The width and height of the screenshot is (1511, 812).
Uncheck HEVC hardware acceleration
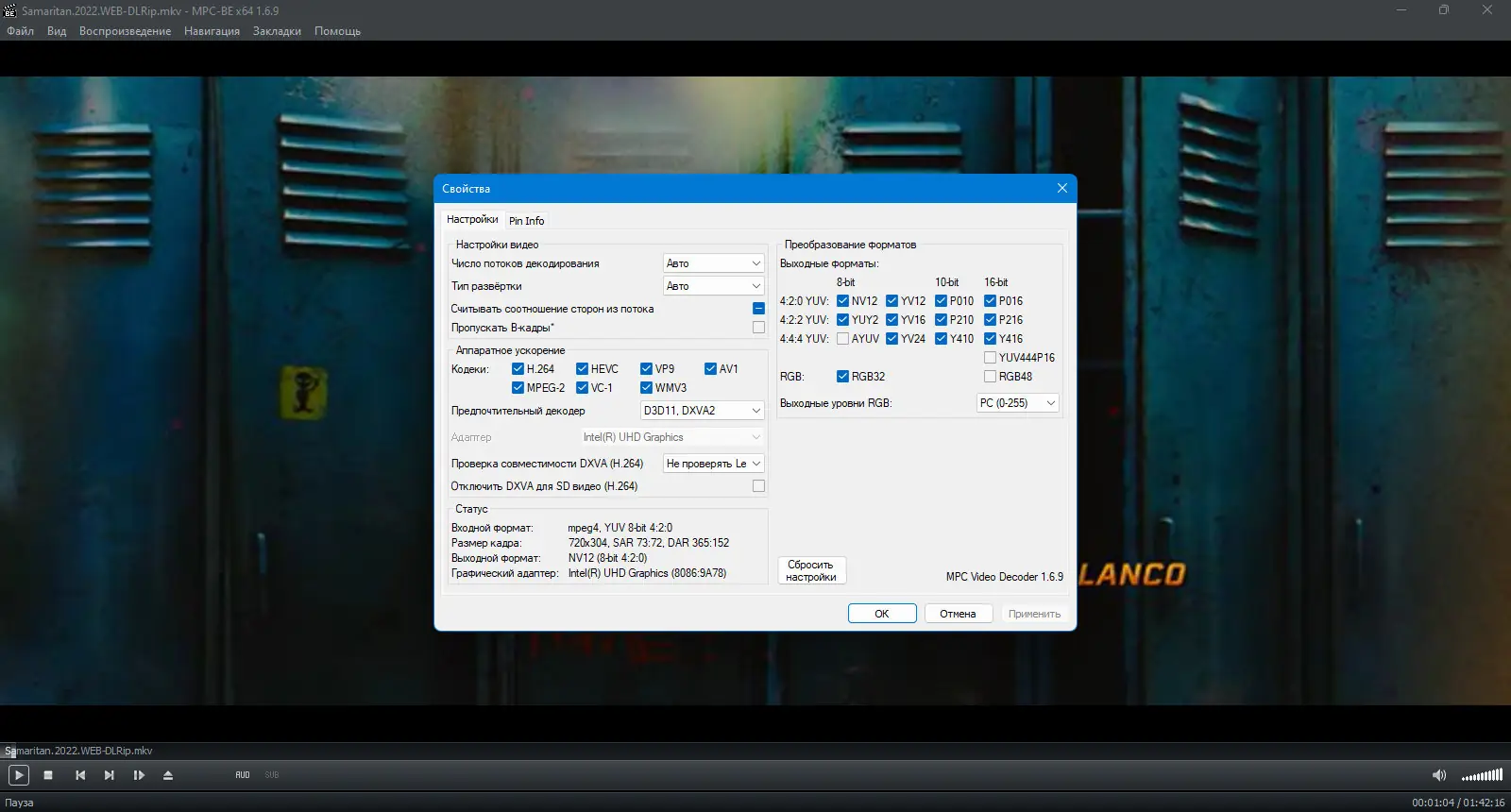click(x=582, y=369)
